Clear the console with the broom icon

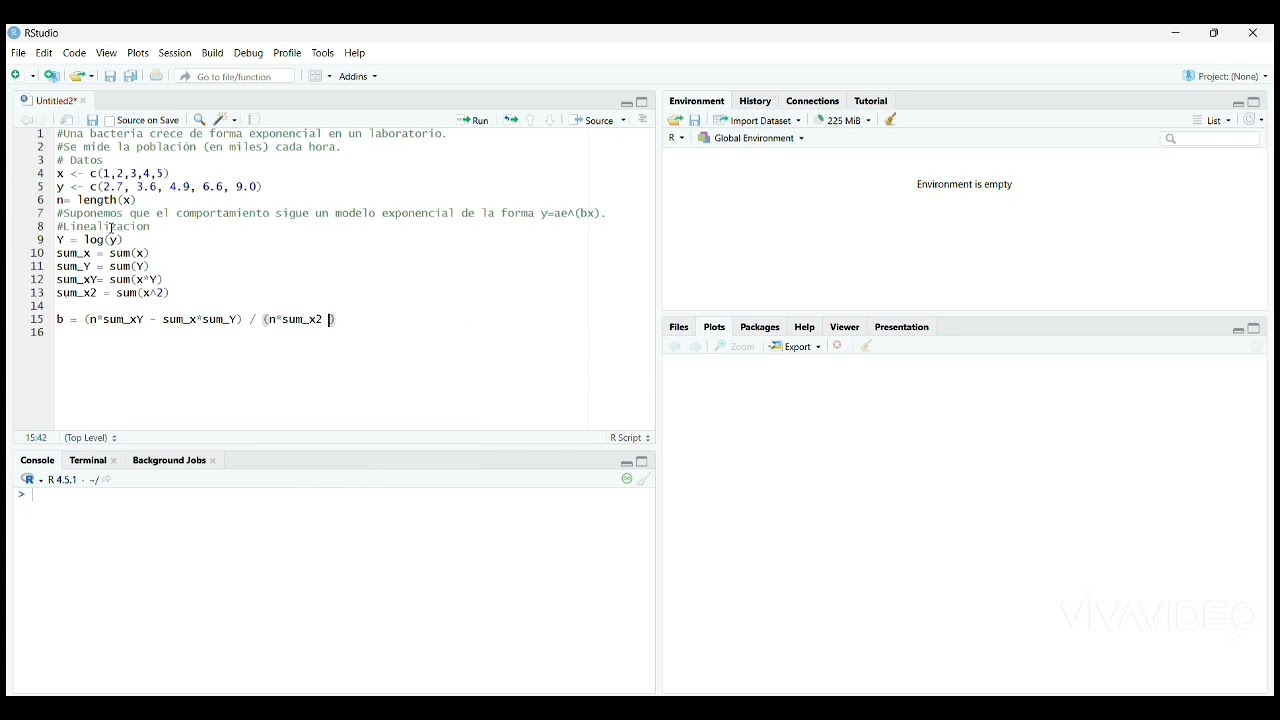click(646, 480)
